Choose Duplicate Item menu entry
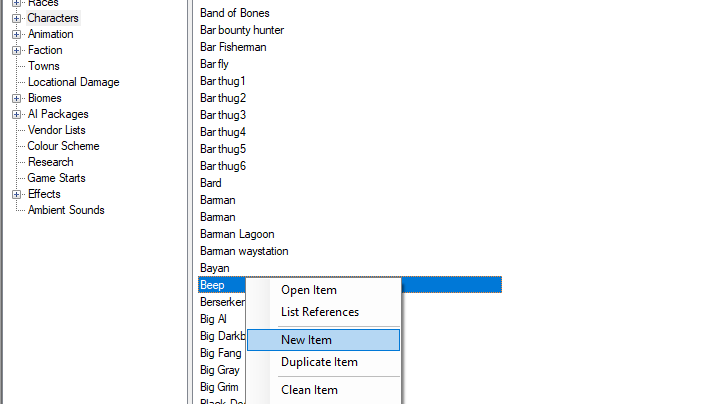The width and height of the screenshot is (705, 404). [319, 362]
